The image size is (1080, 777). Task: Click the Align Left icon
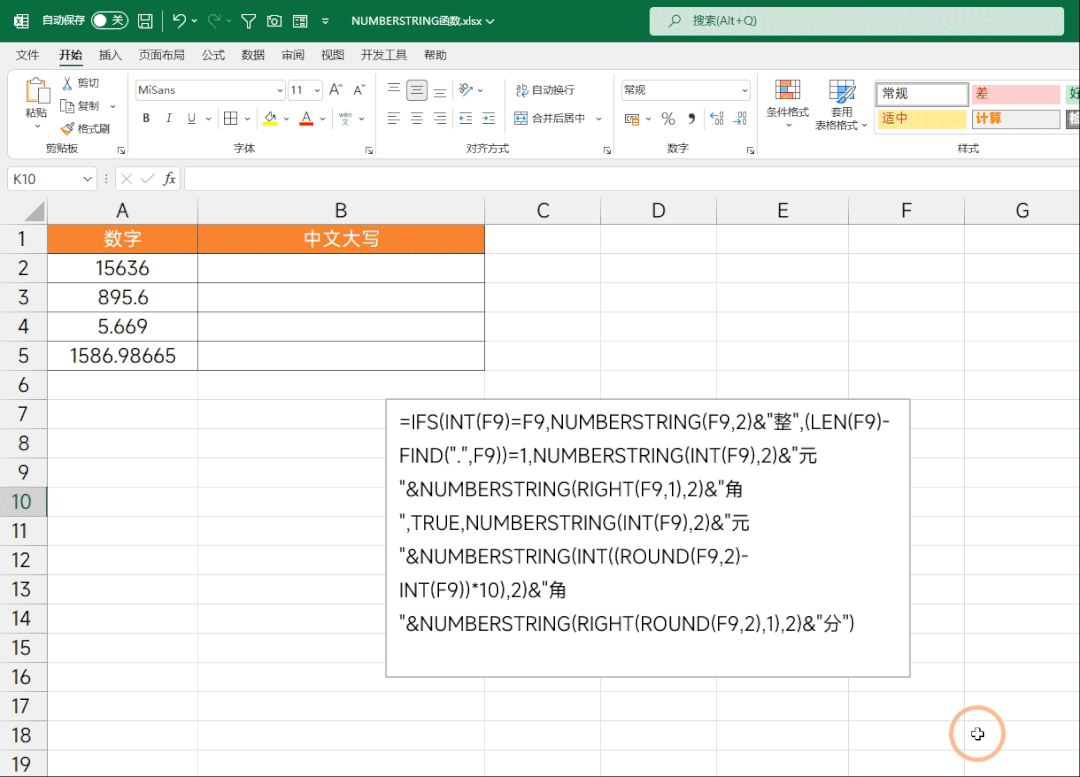(393, 118)
